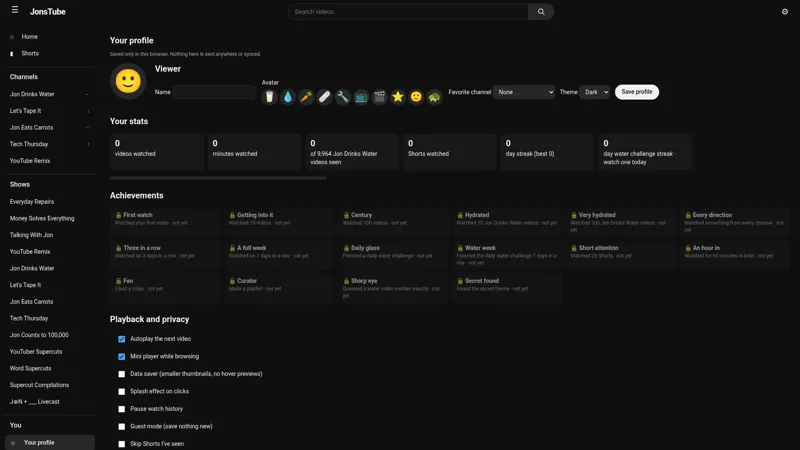Viewport: 800px width, 450px height.
Task: Click lock icon on Curator achievement
Action: [232, 281]
